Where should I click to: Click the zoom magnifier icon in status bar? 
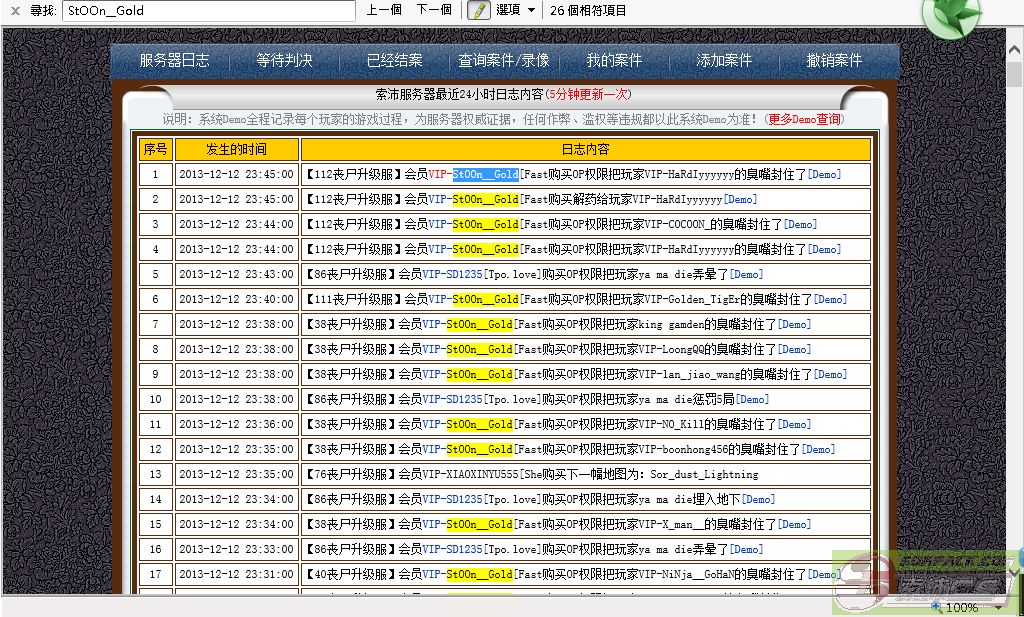coord(936,607)
